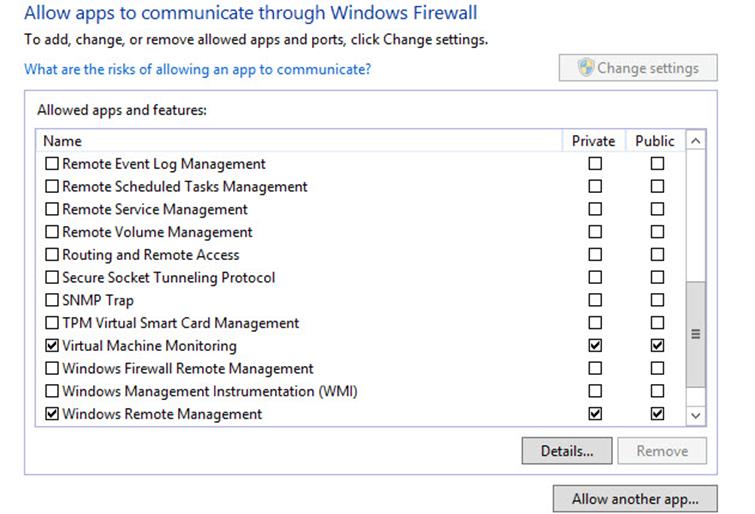755x514 pixels.
Task: Check Remote Event Log Management checkbox
Action: [52, 163]
